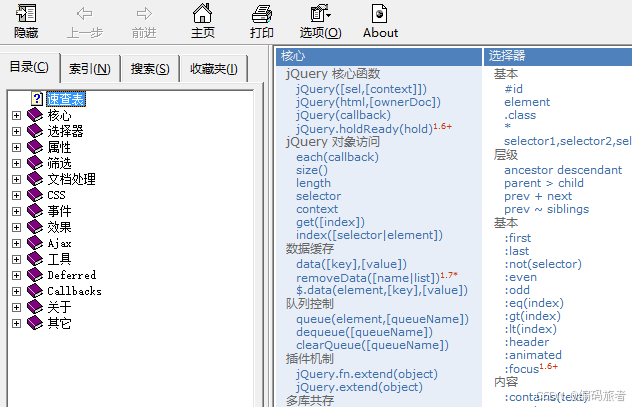Open the dequeue([queueName]) link
The image size is (632, 407).
tap(364, 332)
